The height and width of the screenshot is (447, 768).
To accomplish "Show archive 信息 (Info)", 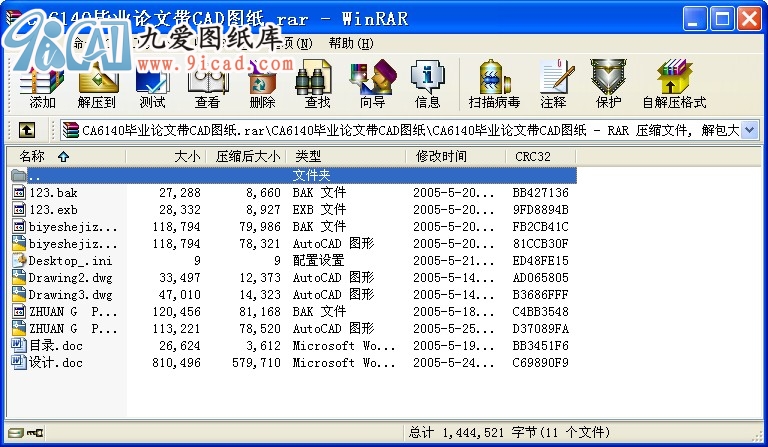I will coord(427,84).
